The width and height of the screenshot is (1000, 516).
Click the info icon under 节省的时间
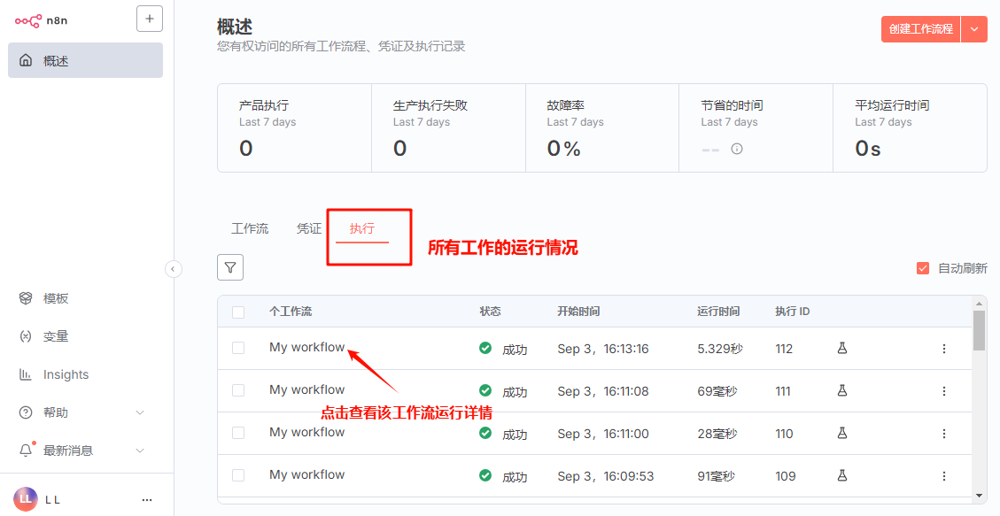pyautogui.click(x=737, y=149)
